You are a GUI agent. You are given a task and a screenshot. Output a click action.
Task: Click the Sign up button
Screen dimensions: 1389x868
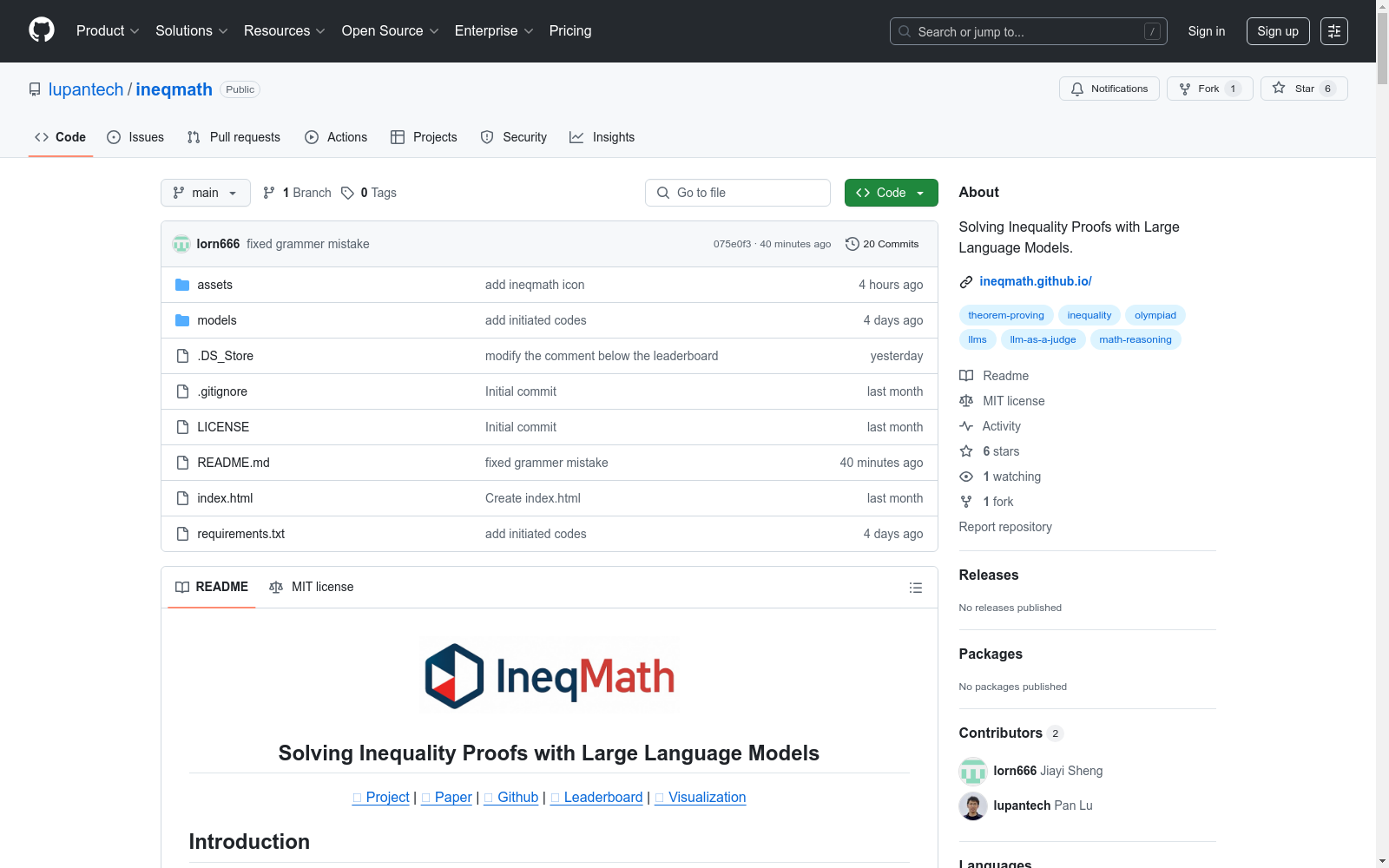(x=1278, y=31)
